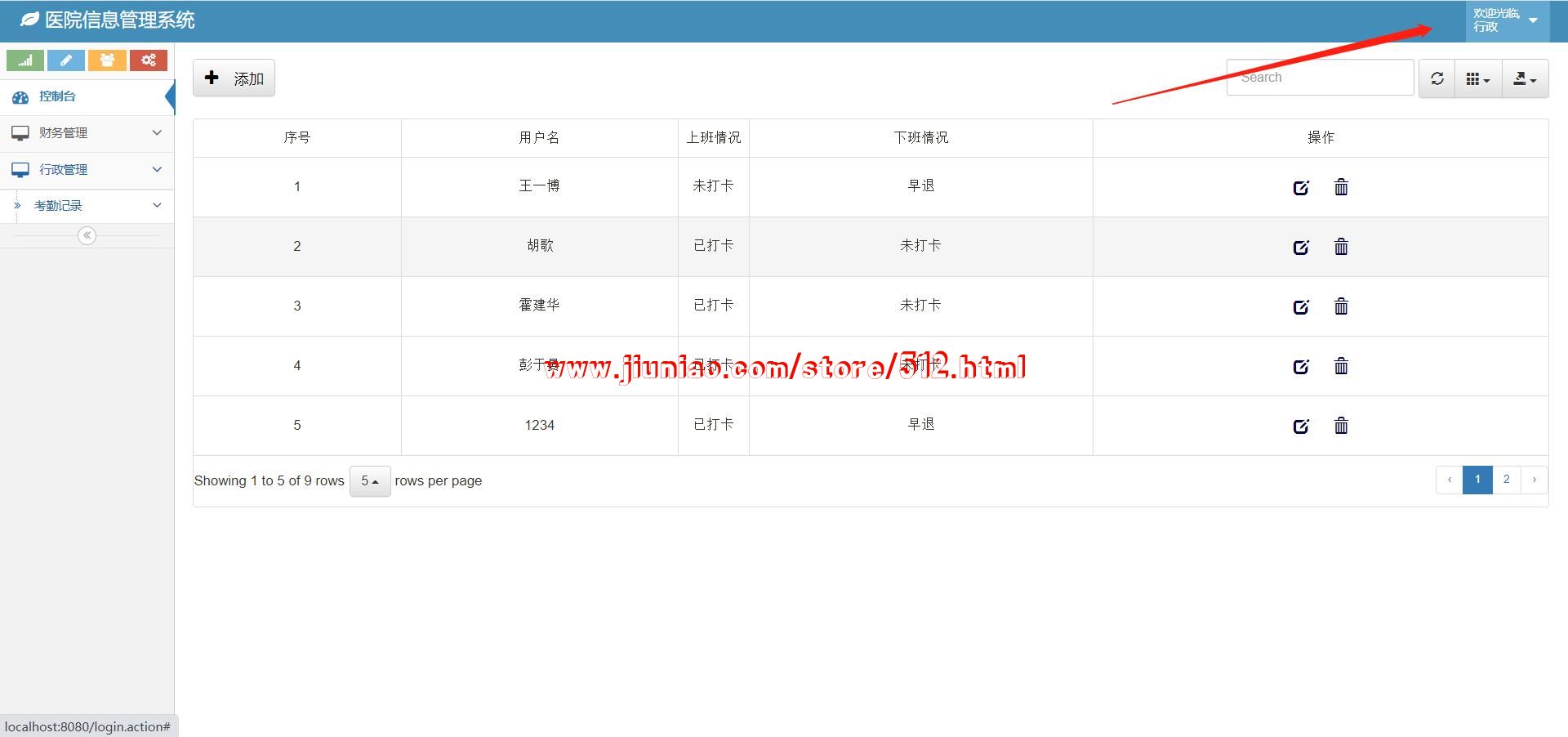Select page 1 in pagination
The image size is (1568, 737).
[x=1477, y=480]
